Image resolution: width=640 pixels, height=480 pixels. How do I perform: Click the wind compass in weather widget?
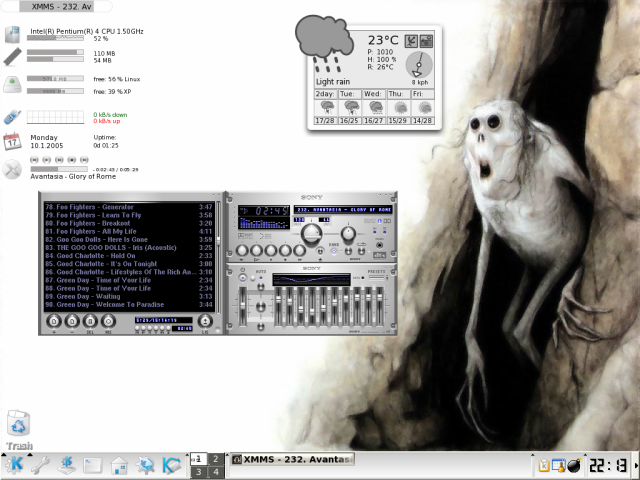(419, 65)
